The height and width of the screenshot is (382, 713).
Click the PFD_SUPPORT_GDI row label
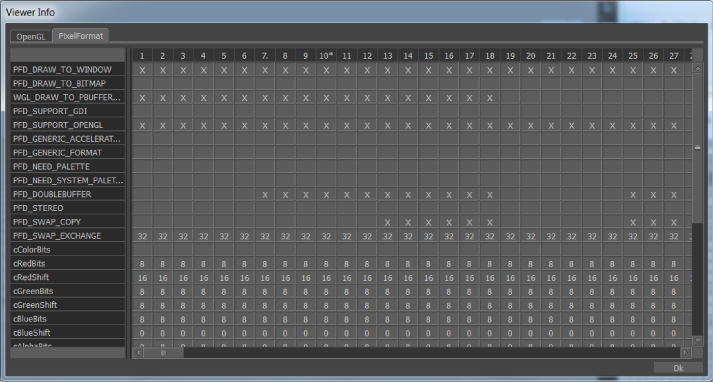68,111
